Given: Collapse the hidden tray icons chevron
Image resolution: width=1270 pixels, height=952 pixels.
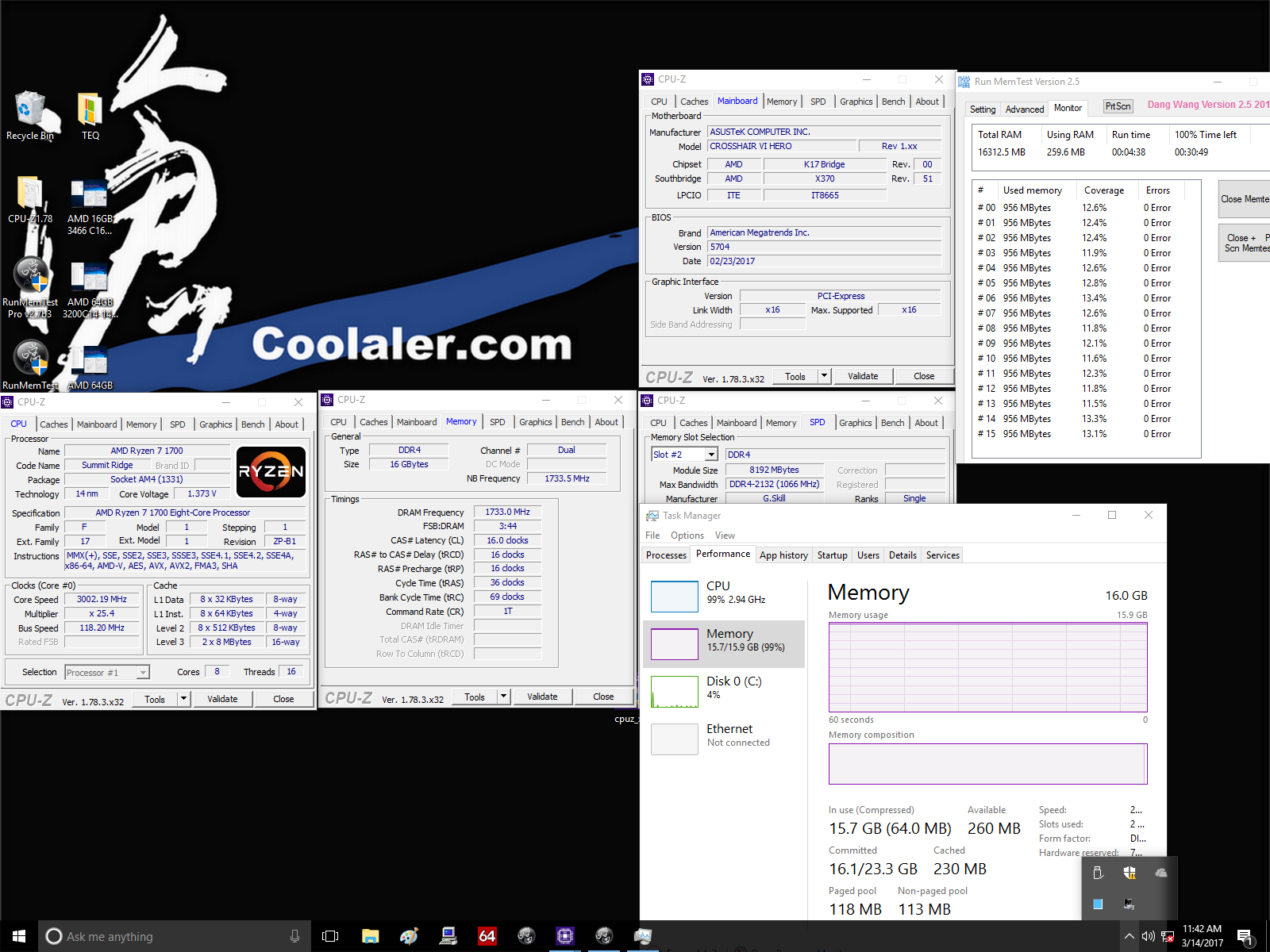Looking at the screenshot, I should click(1129, 937).
